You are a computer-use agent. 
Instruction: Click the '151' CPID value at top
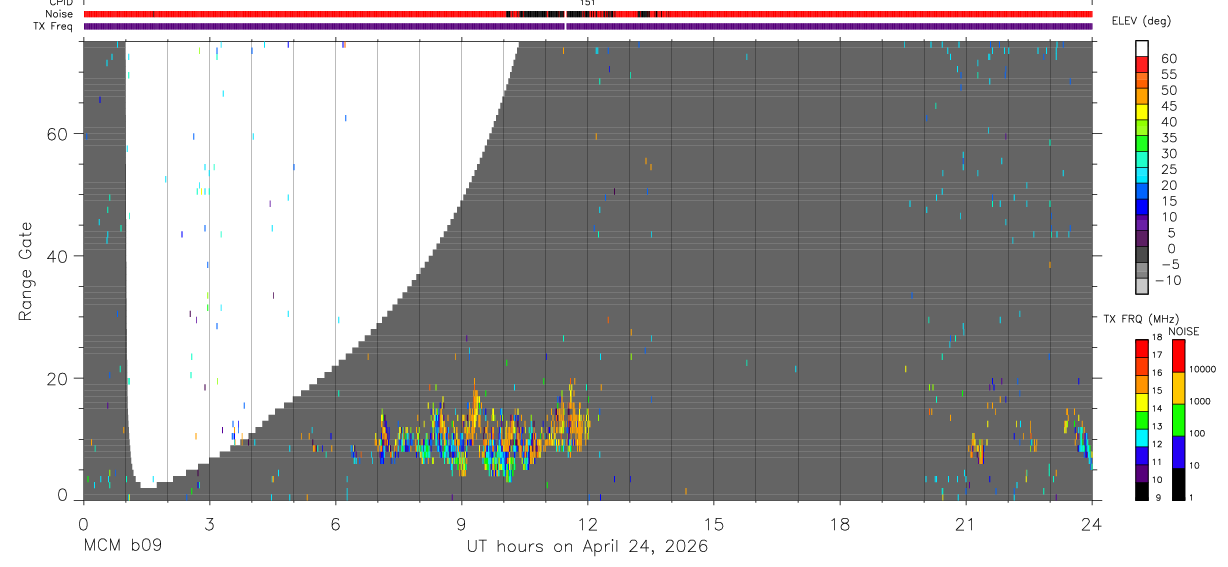point(588,3)
